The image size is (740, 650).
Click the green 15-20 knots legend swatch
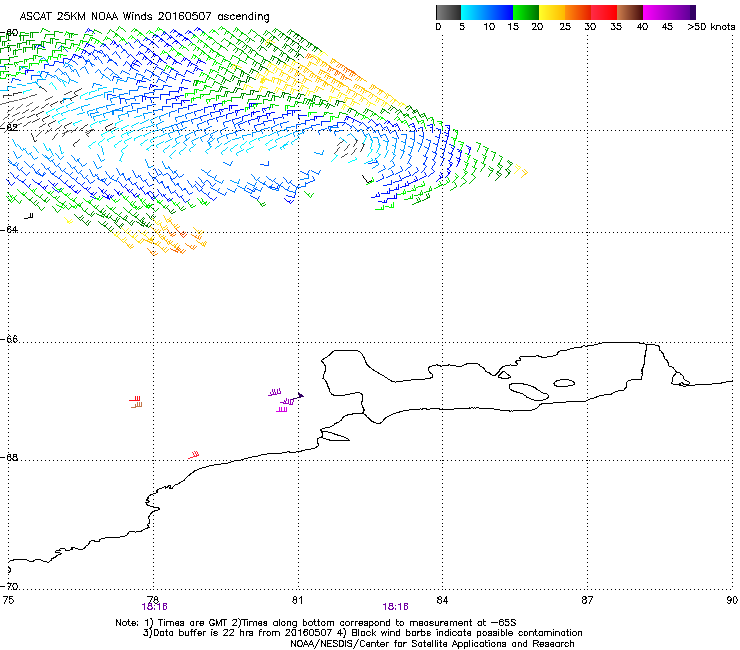click(526, 12)
